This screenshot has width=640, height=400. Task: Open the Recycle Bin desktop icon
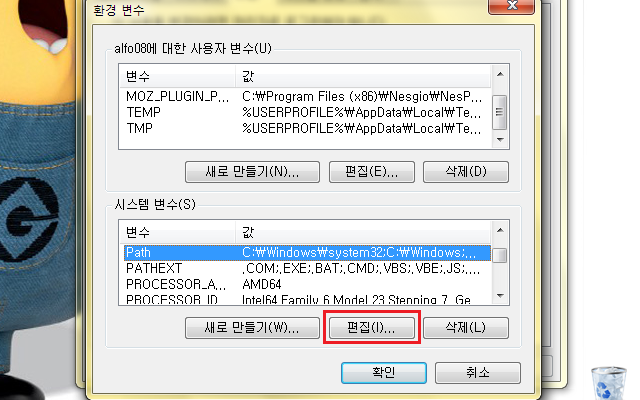coord(609,383)
